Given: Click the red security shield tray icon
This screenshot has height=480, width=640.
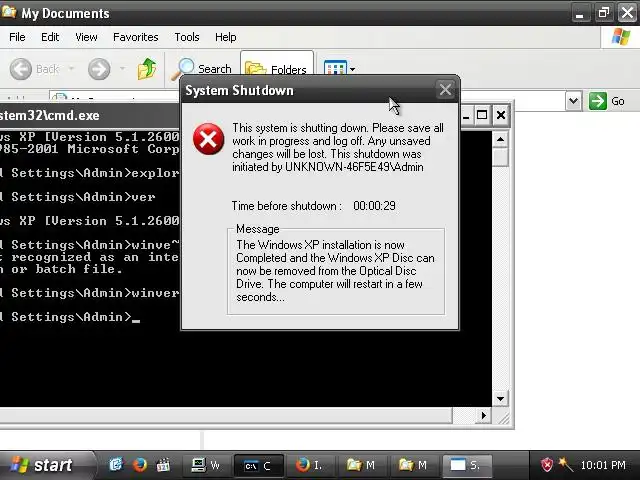Looking at the screenshot, I should 547,464.
